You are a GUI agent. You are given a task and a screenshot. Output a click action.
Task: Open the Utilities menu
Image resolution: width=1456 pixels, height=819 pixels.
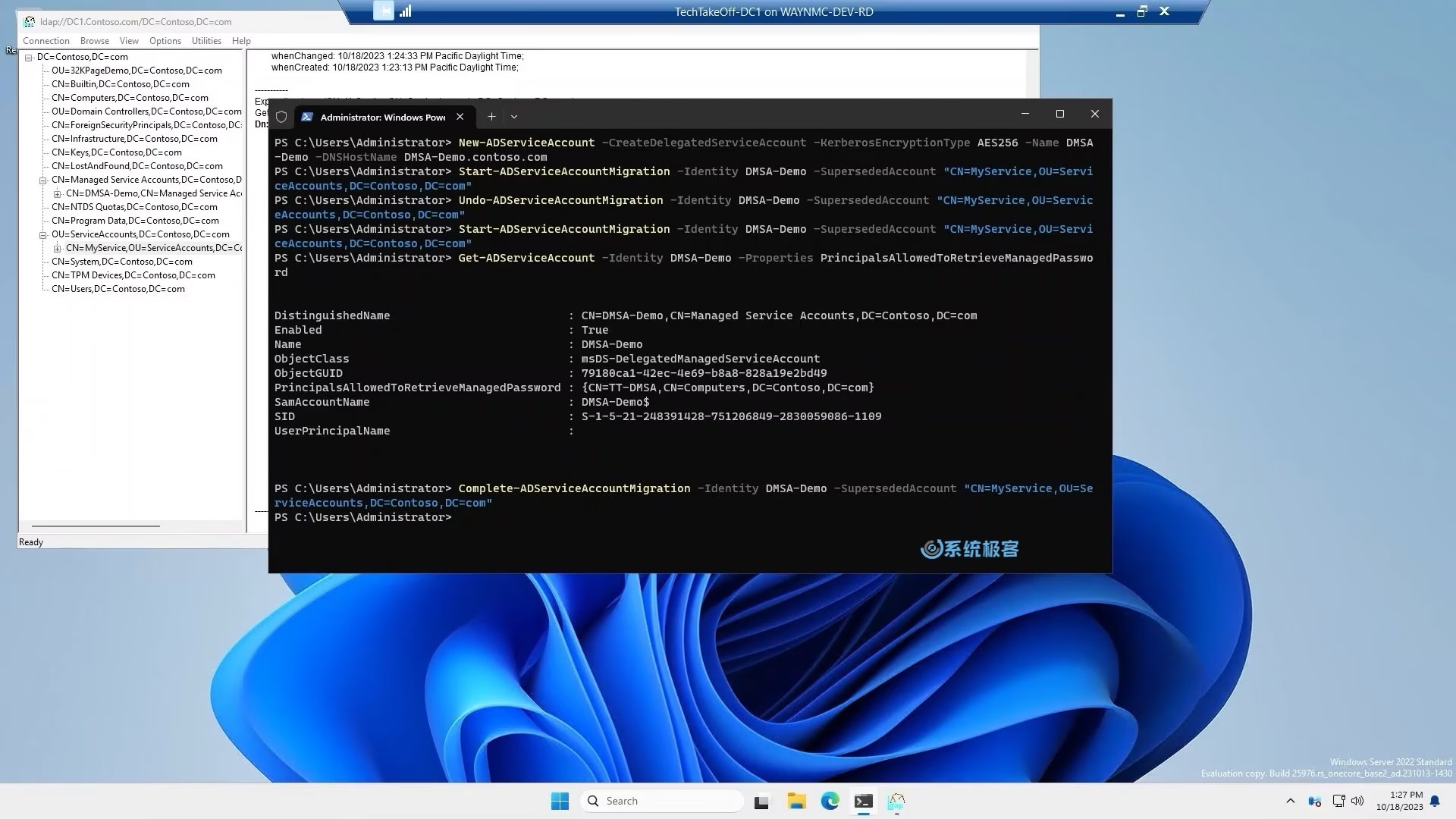206,40
